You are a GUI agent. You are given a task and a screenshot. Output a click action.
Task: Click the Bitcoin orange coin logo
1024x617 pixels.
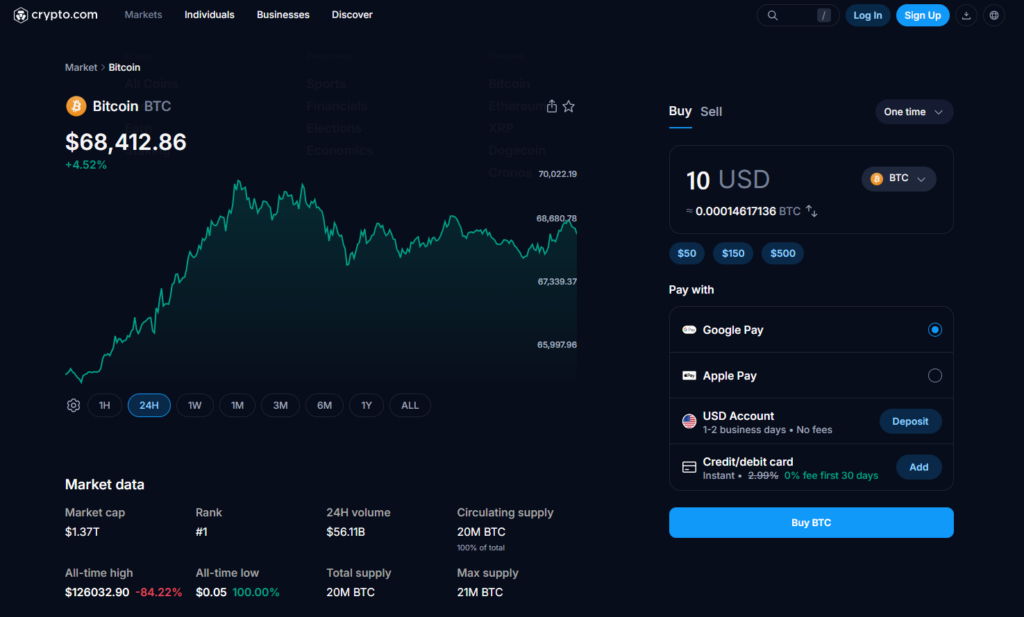pyautogui.click(x=76, y=106)
